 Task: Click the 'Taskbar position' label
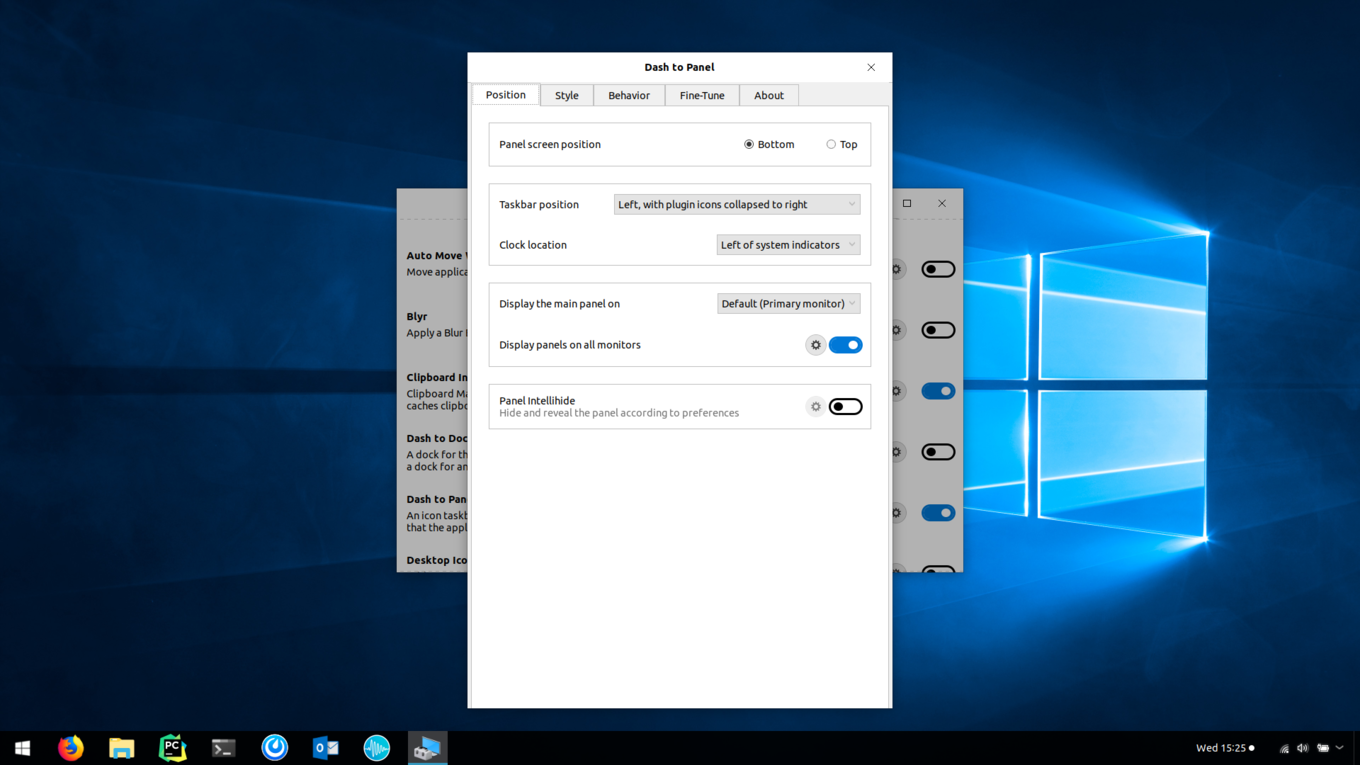(539, 204)
